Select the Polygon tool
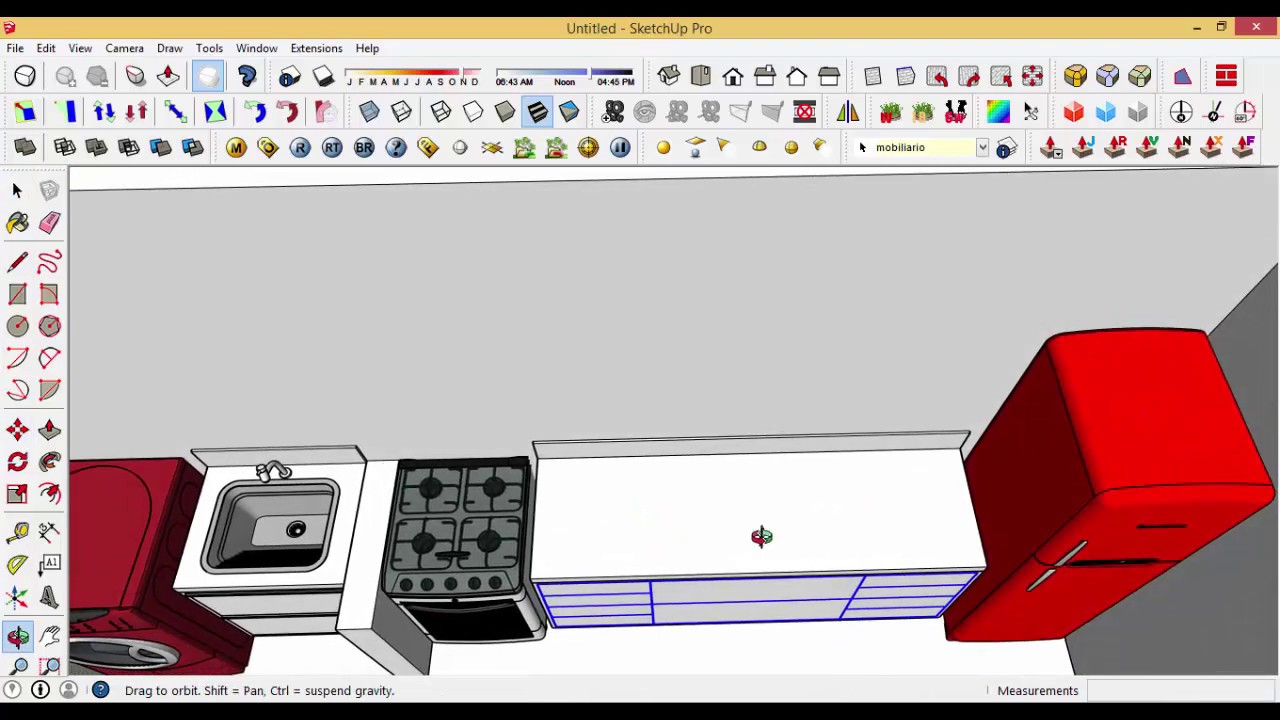 (x=49, y=326)
